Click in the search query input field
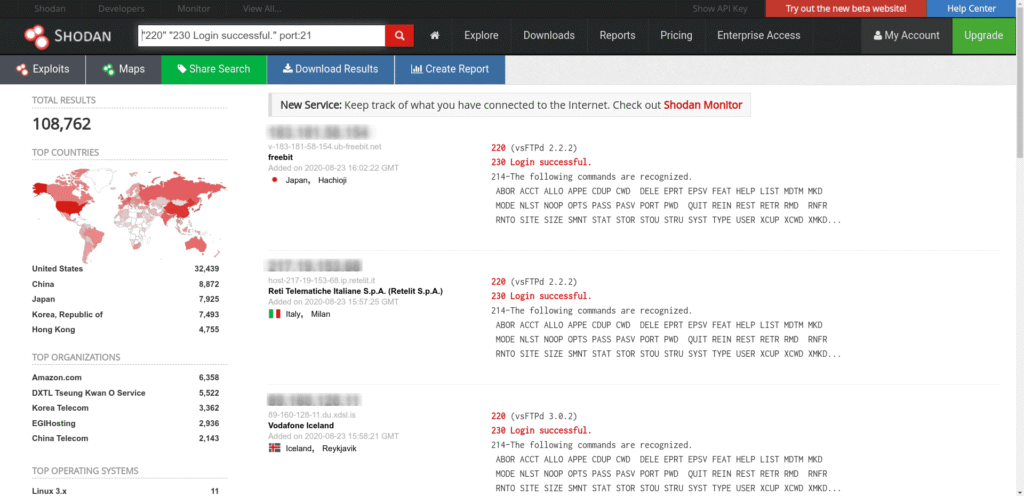 pyautogui.click(x=262, y=36)
